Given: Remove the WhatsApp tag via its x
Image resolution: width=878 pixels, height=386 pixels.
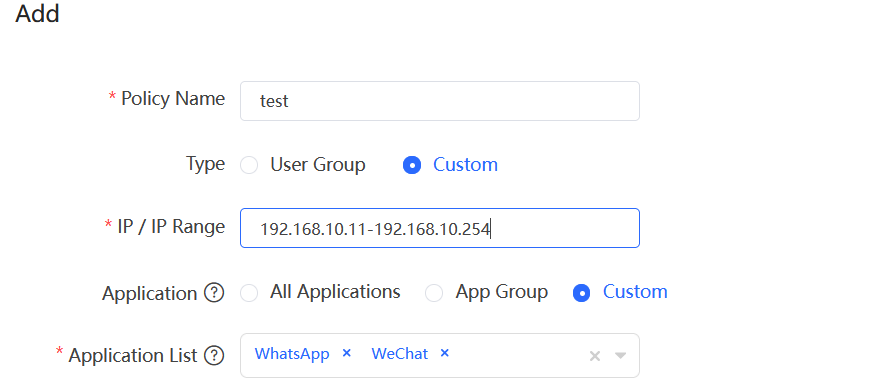Looking at the screenshot, I should [347, 353].
